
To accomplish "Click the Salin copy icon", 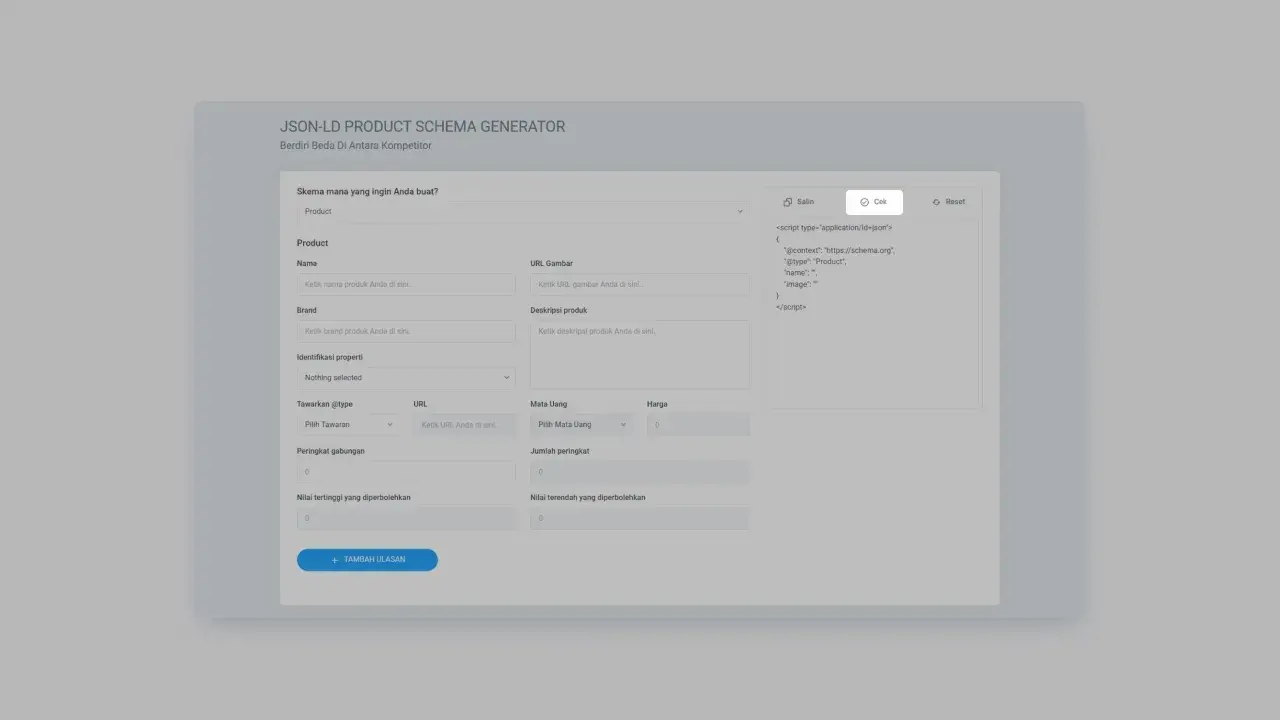I will pos(788,202).
